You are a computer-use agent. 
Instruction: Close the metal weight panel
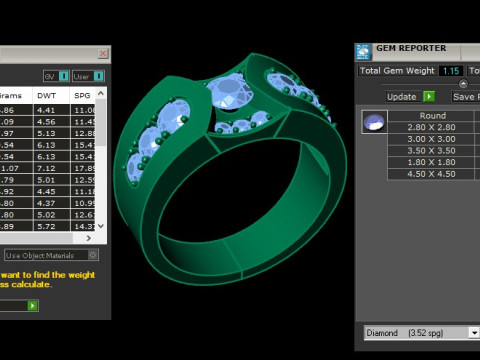tap(103, 53)
